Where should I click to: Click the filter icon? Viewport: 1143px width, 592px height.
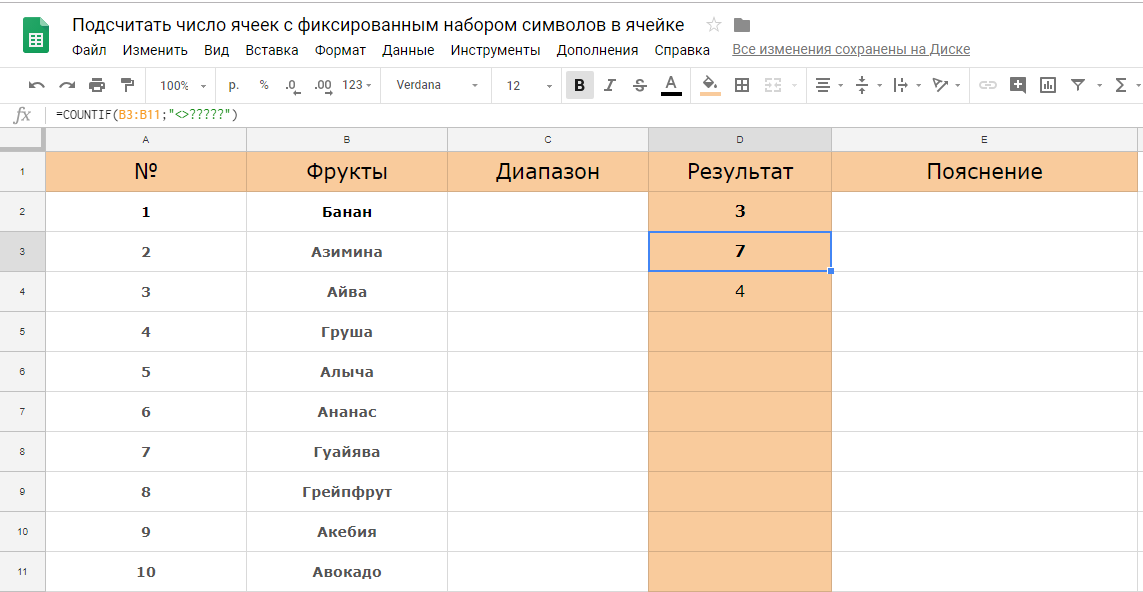[1078, 85]
